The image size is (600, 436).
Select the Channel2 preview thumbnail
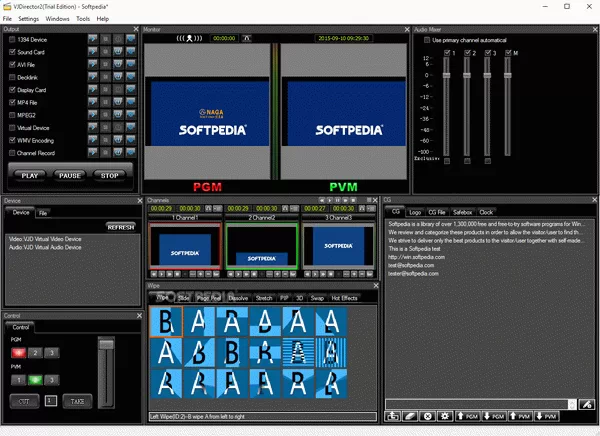[260, 245]
